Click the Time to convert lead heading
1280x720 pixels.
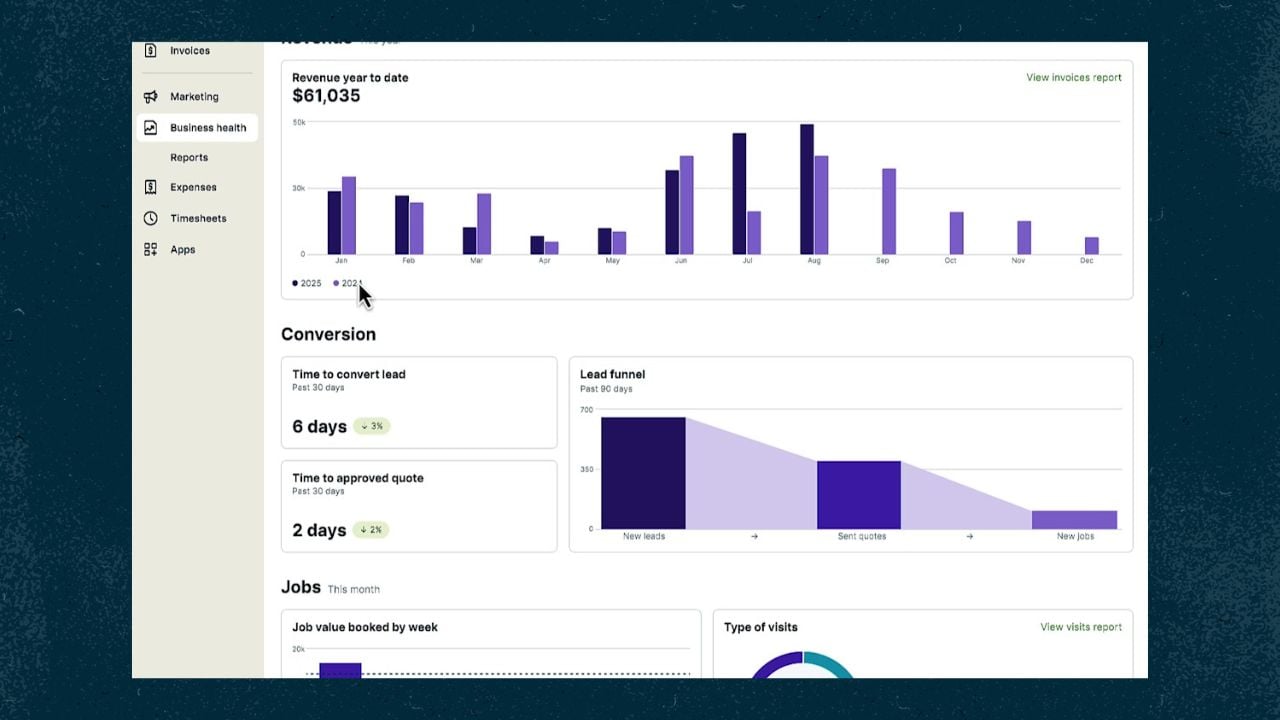click(x=349, y=374)
